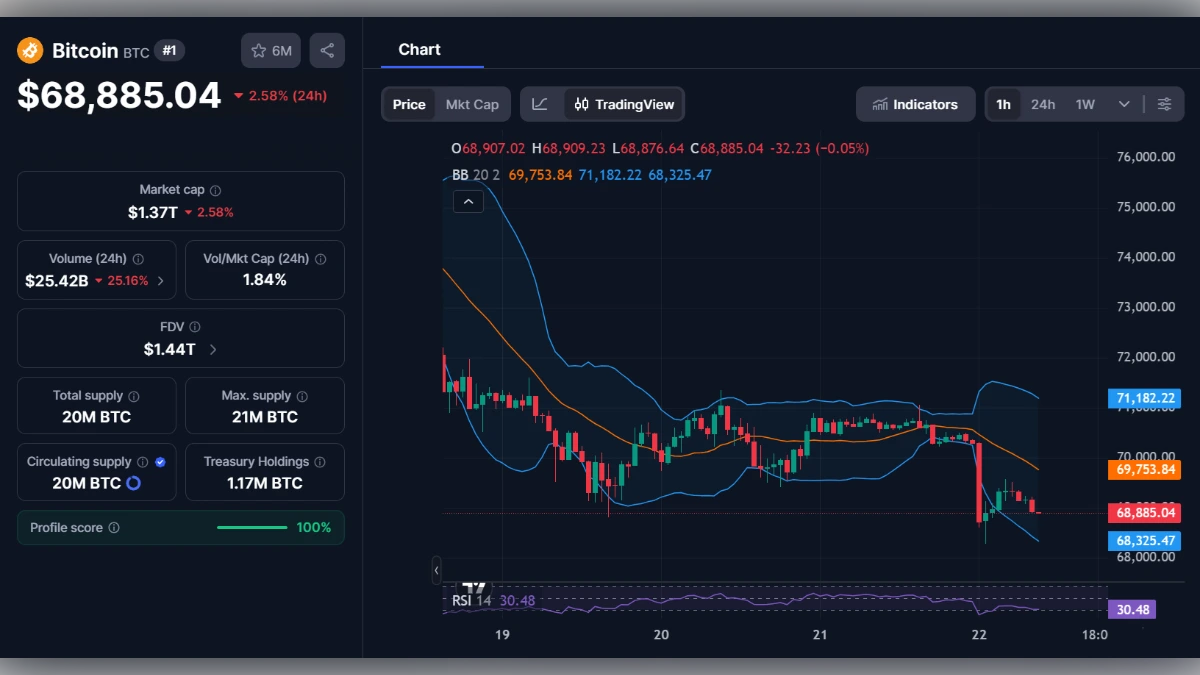Image resolution: width=1200 pixels, height=675 pixels.
Task: Open the share options icon
Action: [x=327, y=50]
